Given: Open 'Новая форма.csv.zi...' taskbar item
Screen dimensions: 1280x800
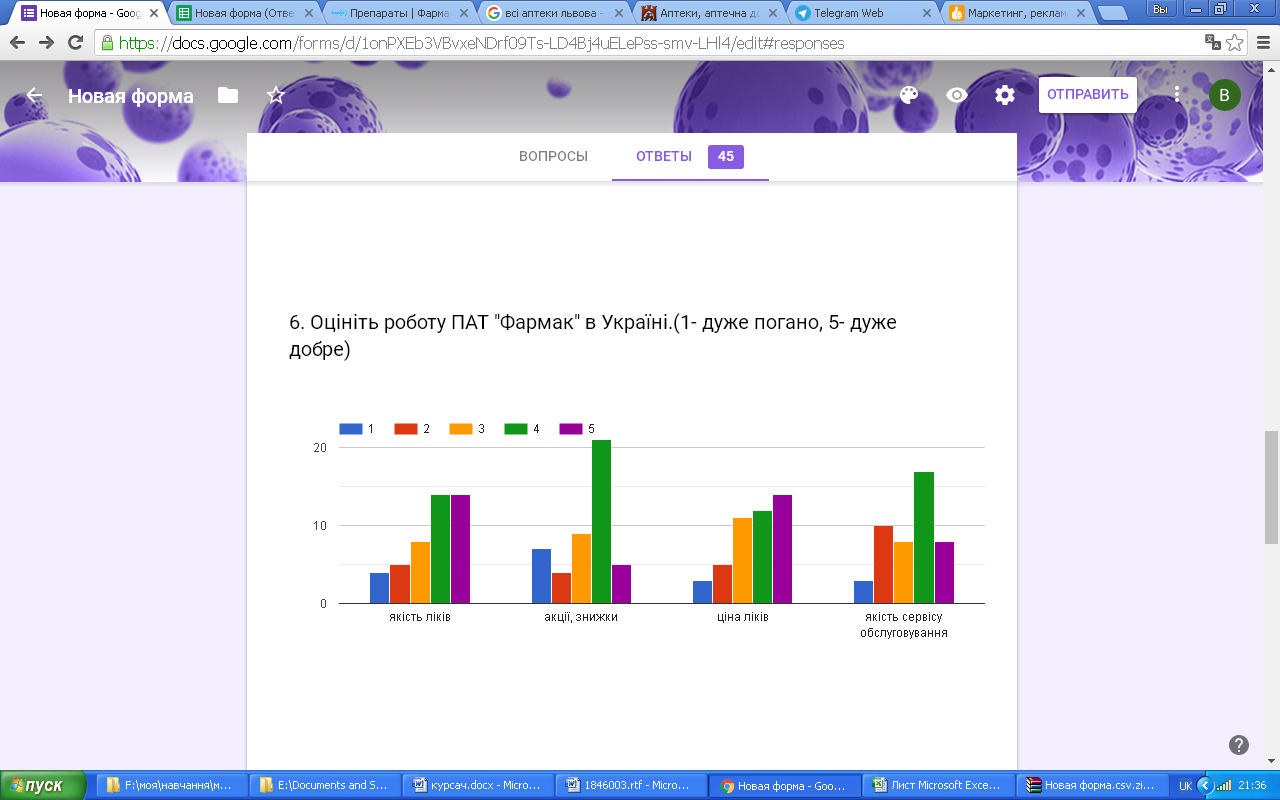Looking at the screenshot, I should click(x=1090, y=785).
